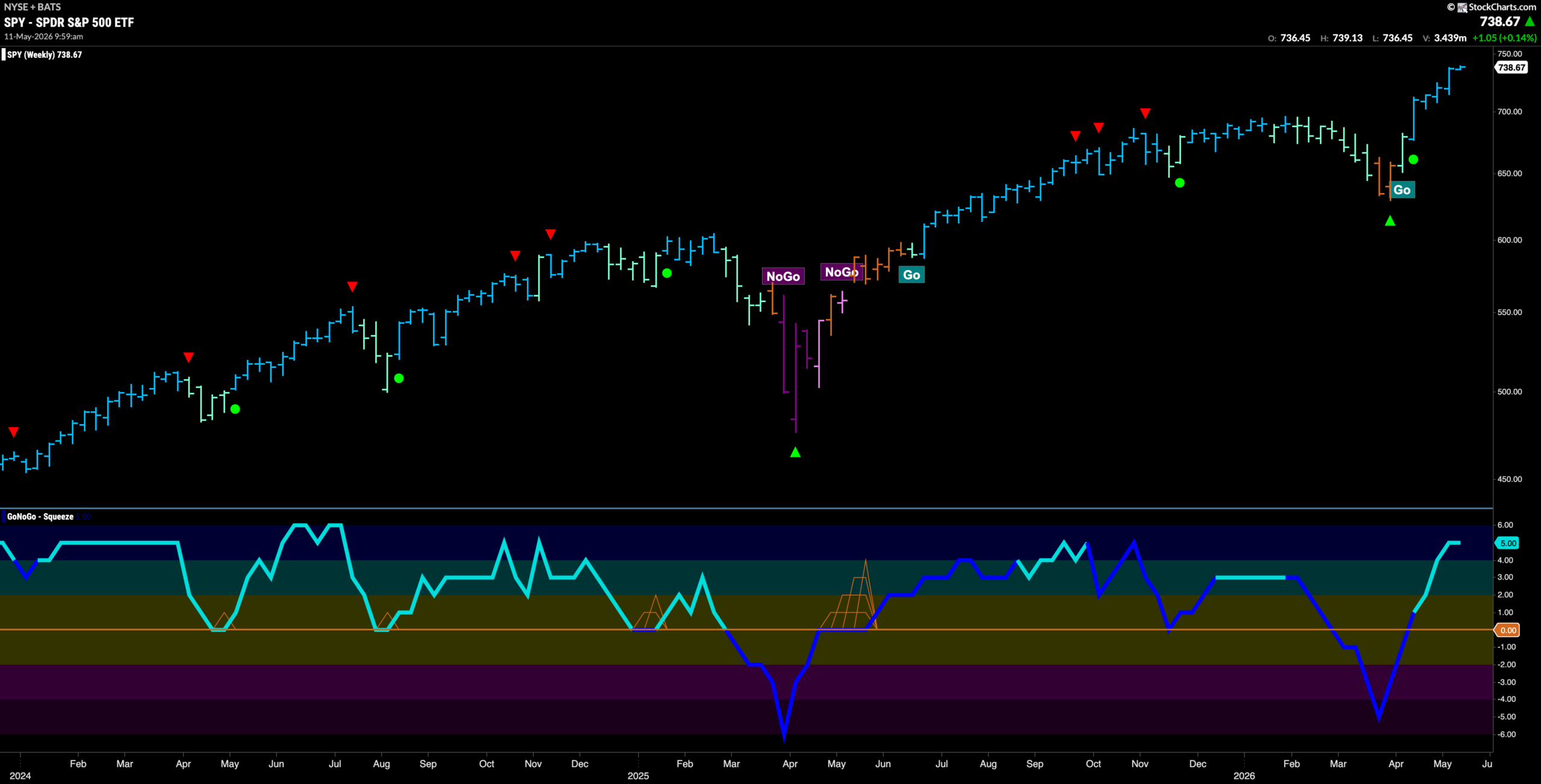The width and height of the screenshot is (1541, 784).
Task: Click the red down triangle near late September 2025
Action: [1076, 136]
